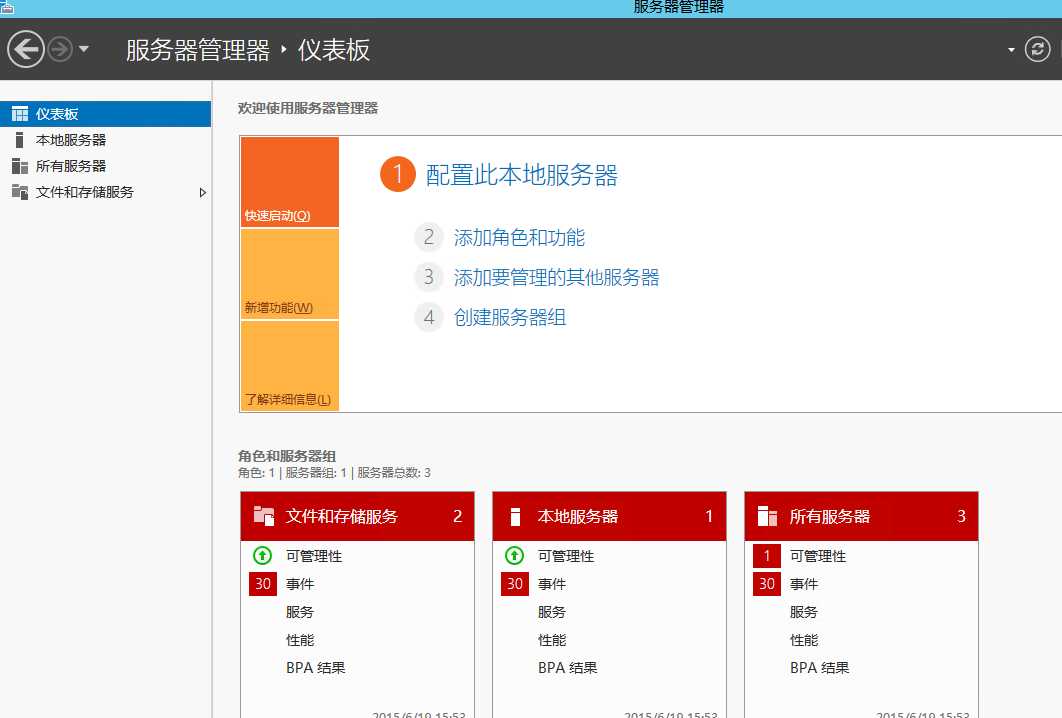
Task: Open BPA 结果 in 本地服务器 tile
Action: tap(568, 668)
